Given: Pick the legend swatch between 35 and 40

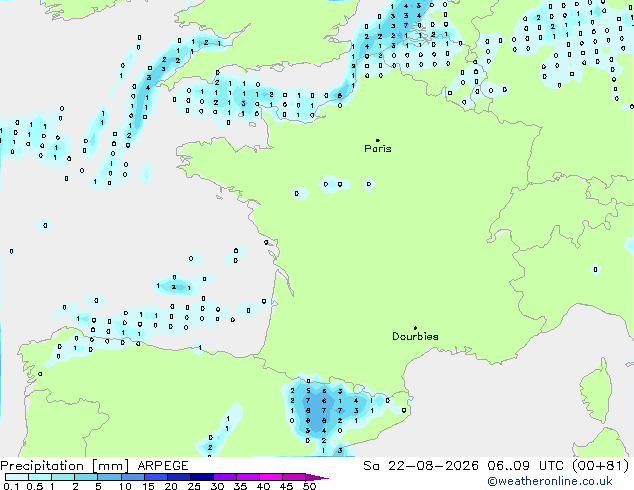Looking at the screenshot, I should pos(247,477).
